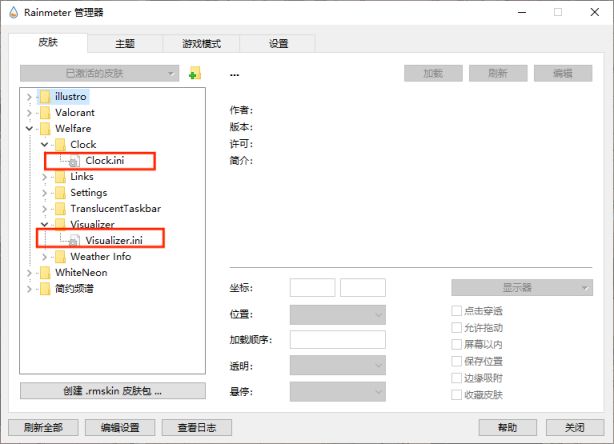Screen dimensions: 614x444
Task: Select the TranslucentTaskbar folder label
Action: (x=116, y=209)
